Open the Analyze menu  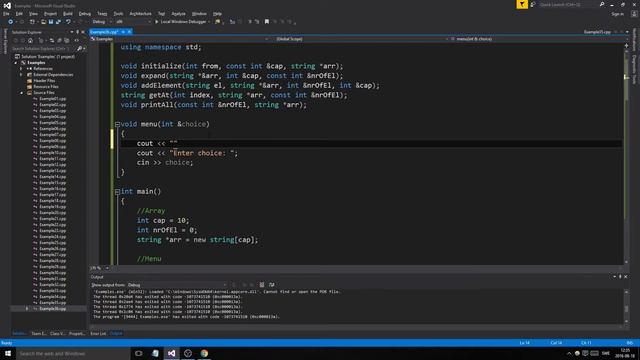pyautogui.click(x=178, y=14)
